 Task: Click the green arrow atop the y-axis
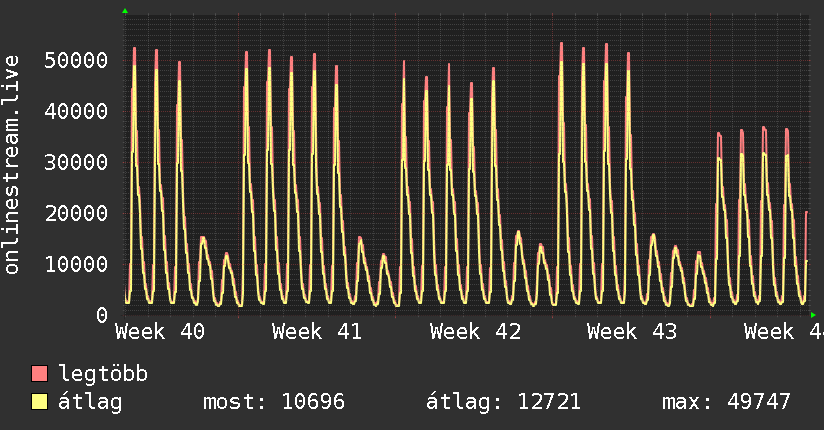125,11
